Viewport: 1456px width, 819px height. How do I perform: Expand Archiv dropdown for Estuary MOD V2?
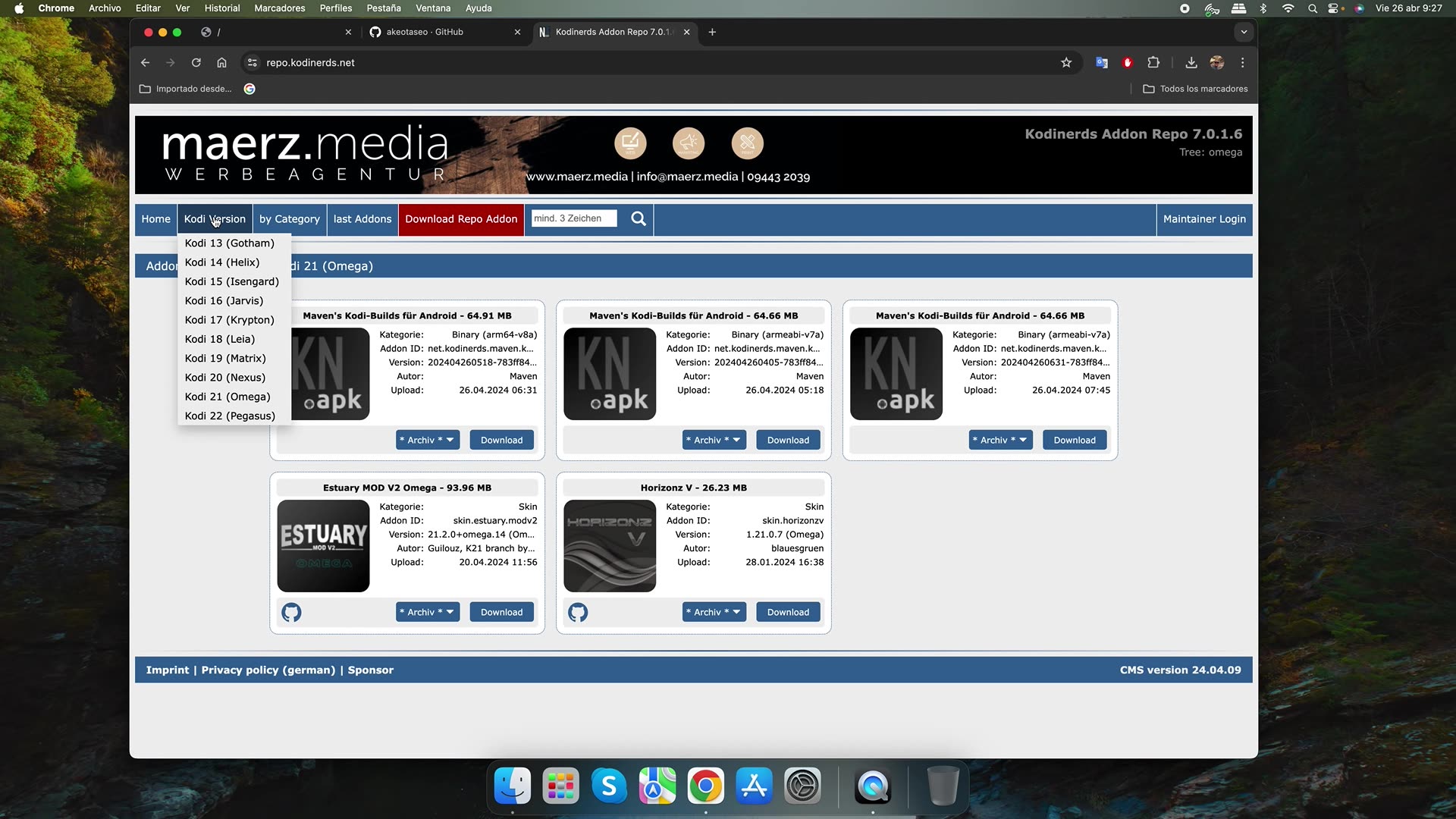[x=428, y=612]
